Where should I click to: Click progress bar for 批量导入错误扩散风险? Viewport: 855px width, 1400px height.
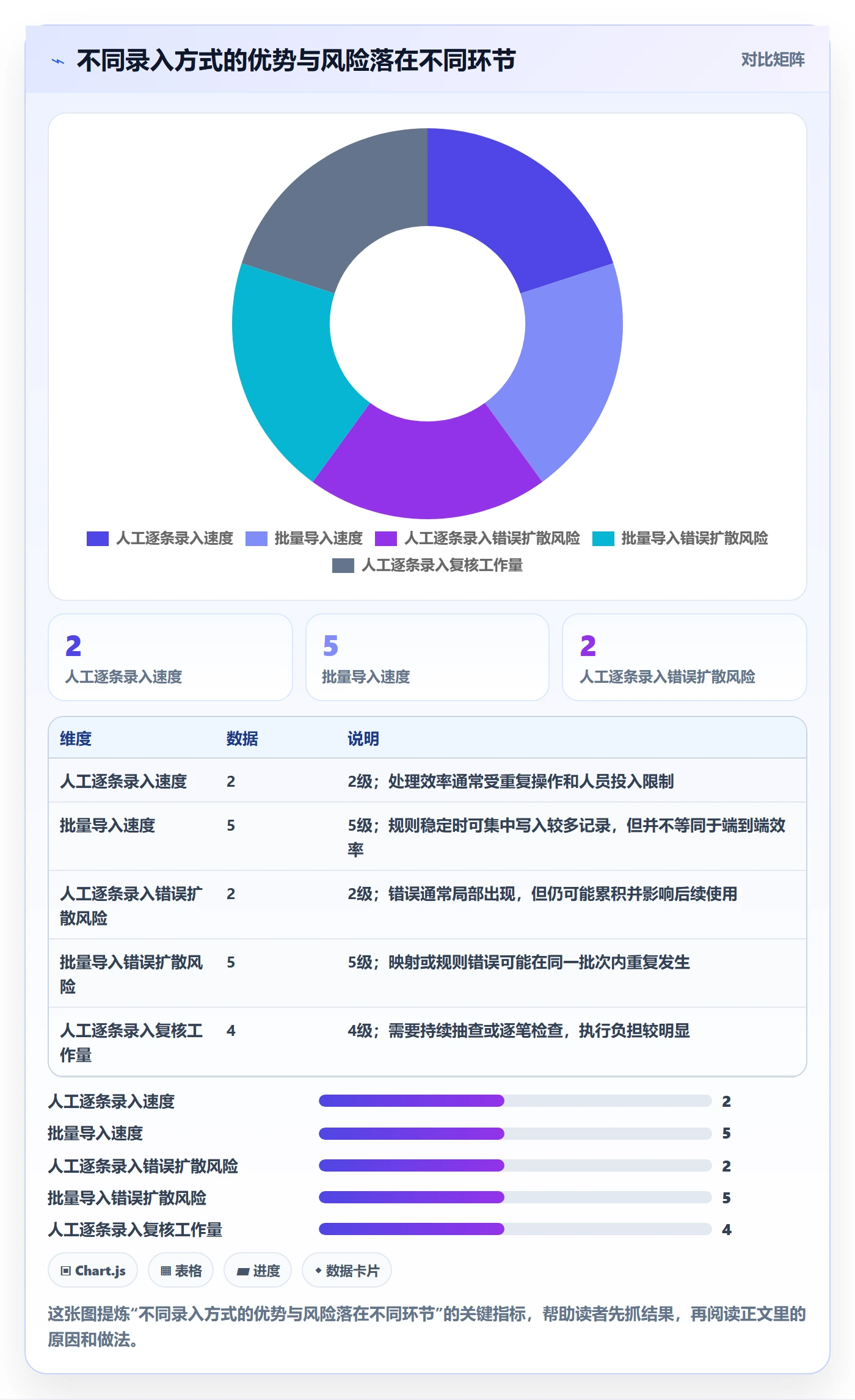515,1197
